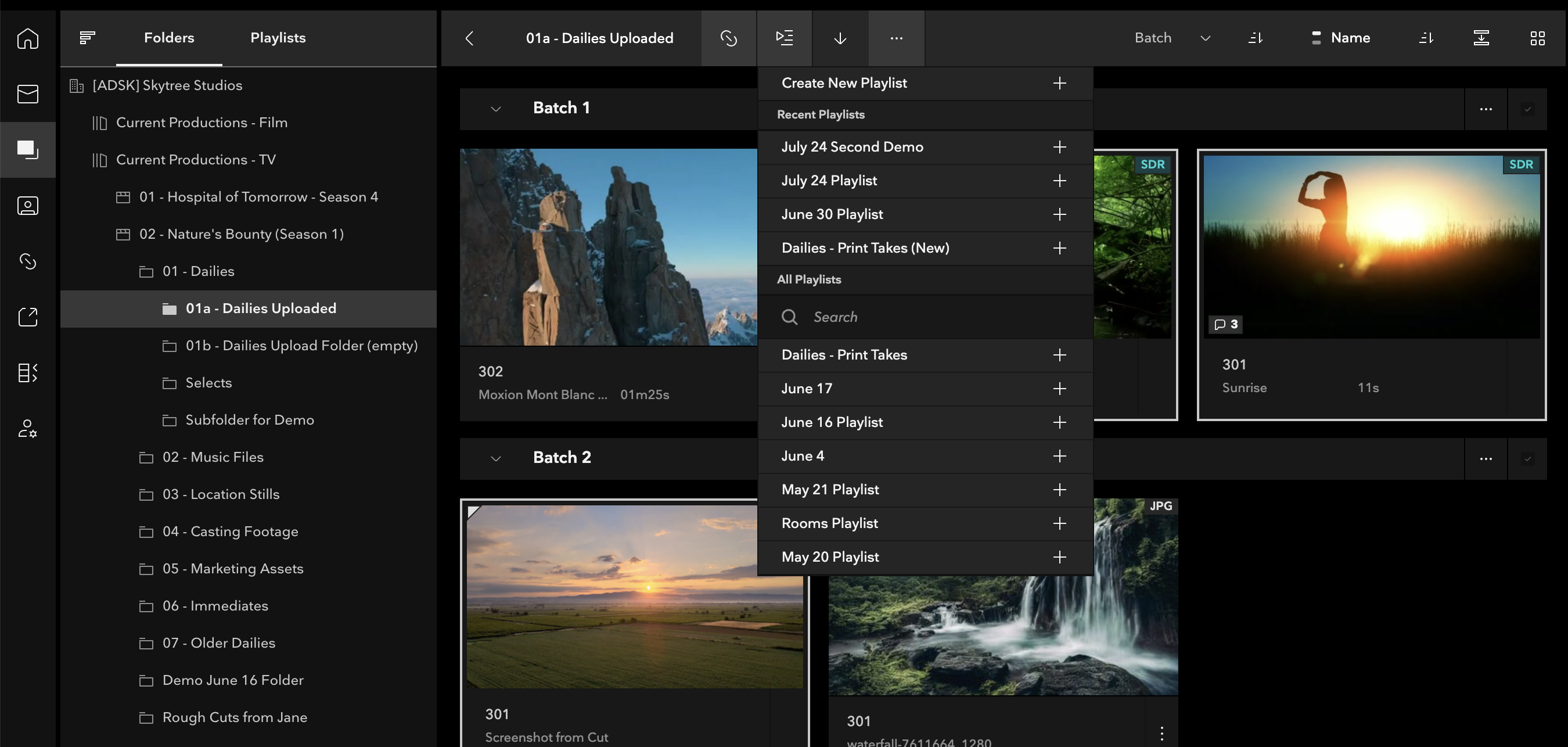1568x747 pixels.
Task: Open the 02 - Music Files folder
Action: 213,457
